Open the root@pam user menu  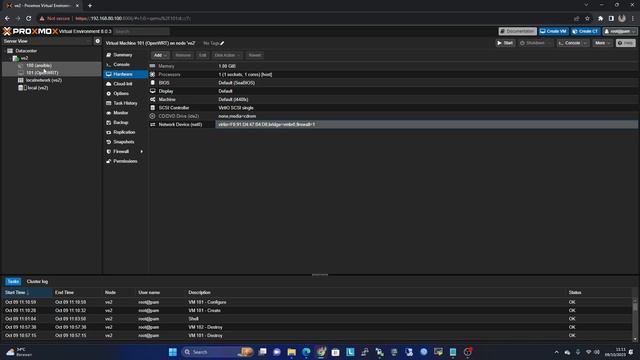(620, 31)
